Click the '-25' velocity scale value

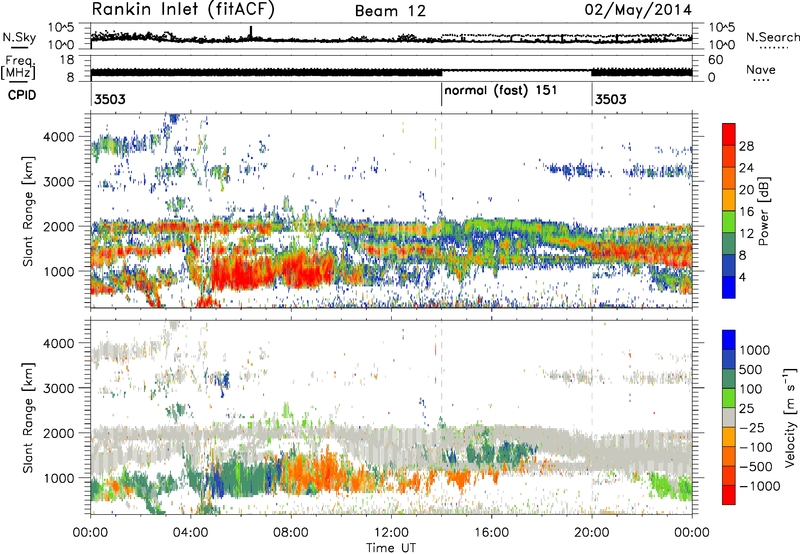750,428
